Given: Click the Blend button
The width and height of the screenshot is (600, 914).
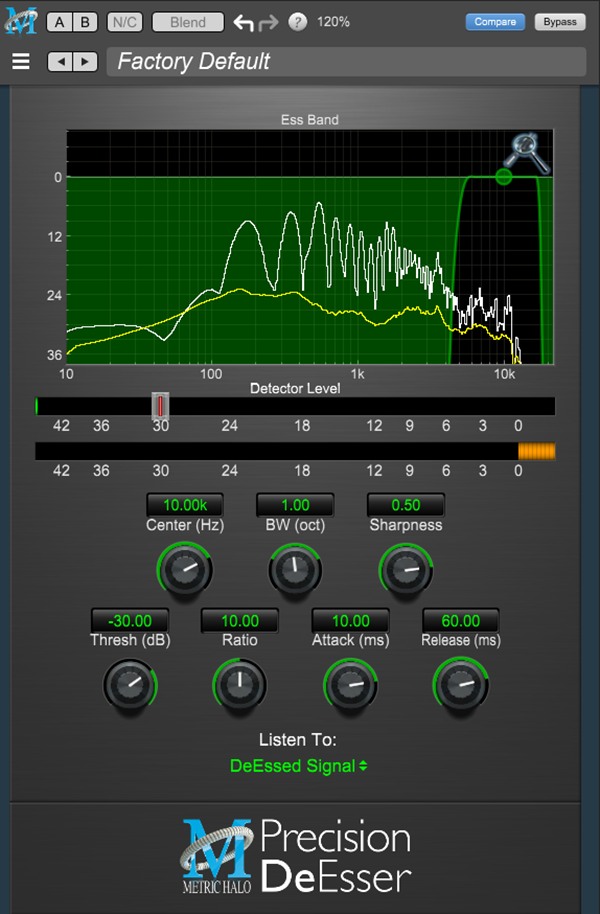Looking at the screenshot, I should [x=188, y=22].
